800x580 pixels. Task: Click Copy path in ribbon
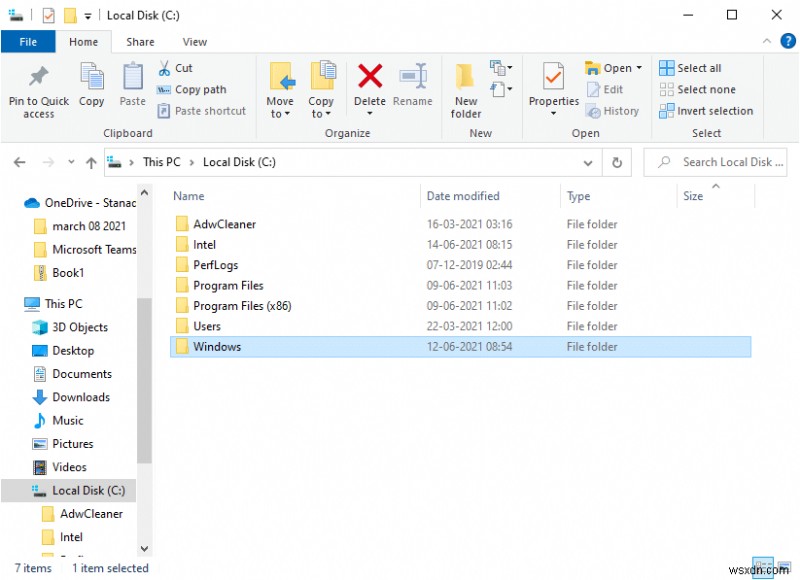point(192,90)
